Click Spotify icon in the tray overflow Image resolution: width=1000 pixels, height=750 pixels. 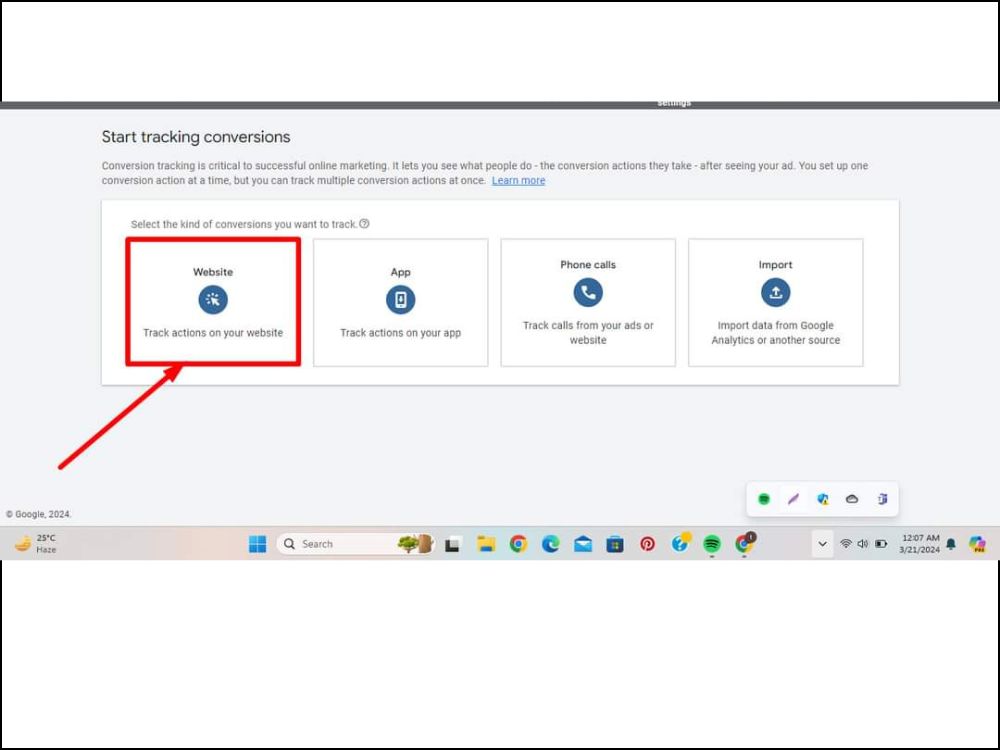pyautogui.click(x=764, y=499)
